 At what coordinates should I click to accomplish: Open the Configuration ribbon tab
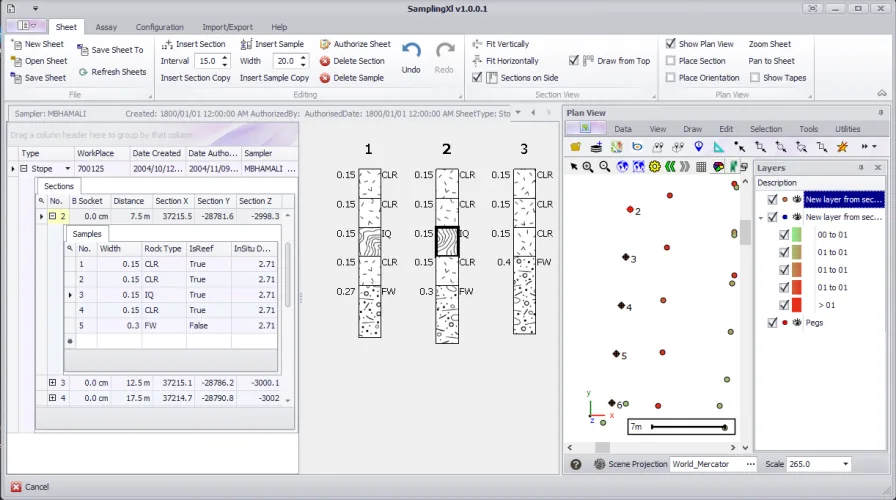click(159, 27)
